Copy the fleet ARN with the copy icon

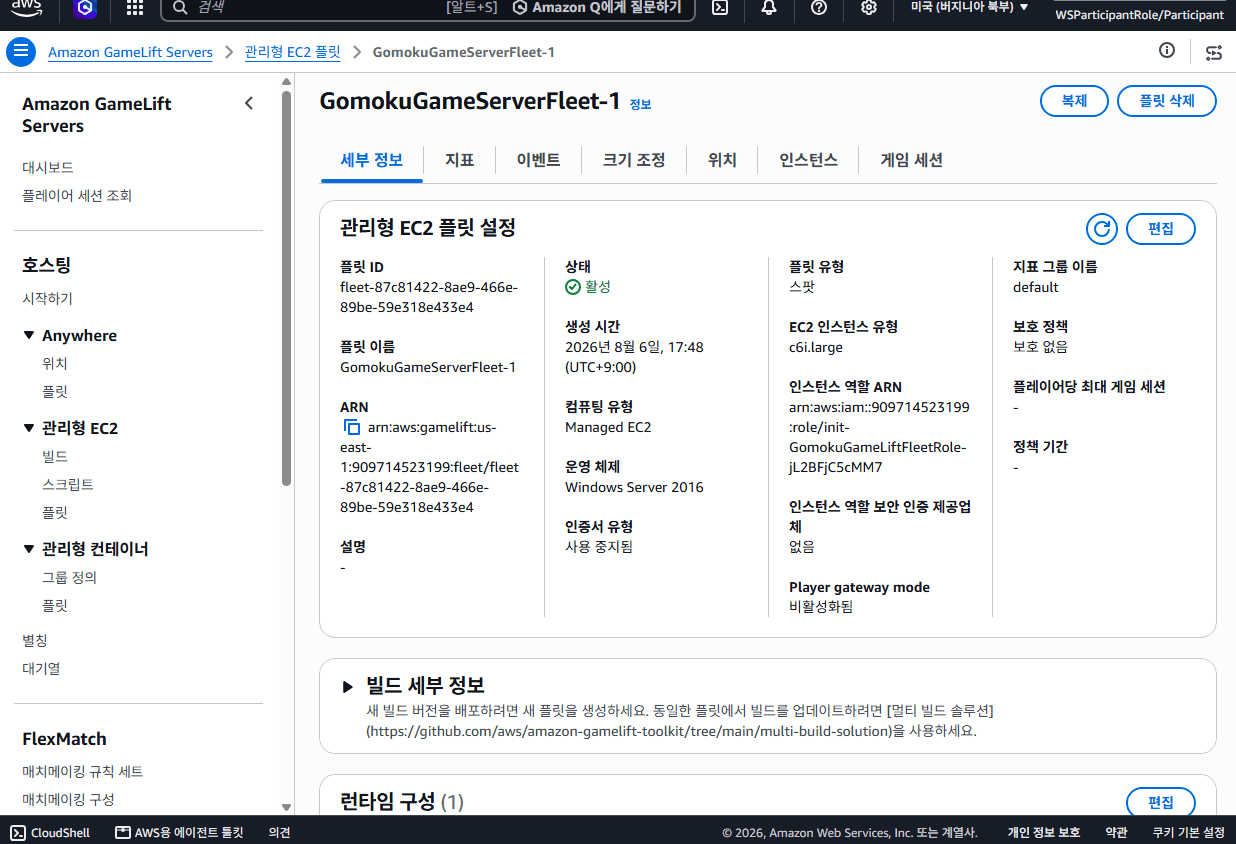pos(351,428)
